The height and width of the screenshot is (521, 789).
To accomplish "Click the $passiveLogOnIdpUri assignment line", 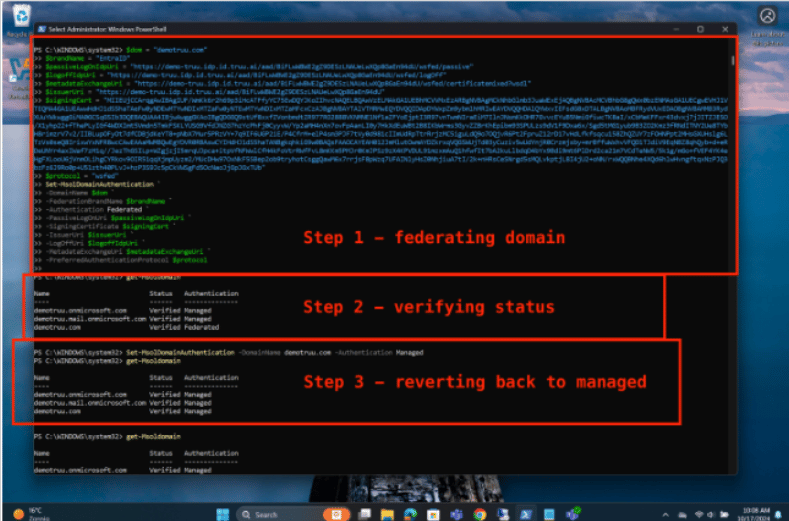I will click(254, 66).
